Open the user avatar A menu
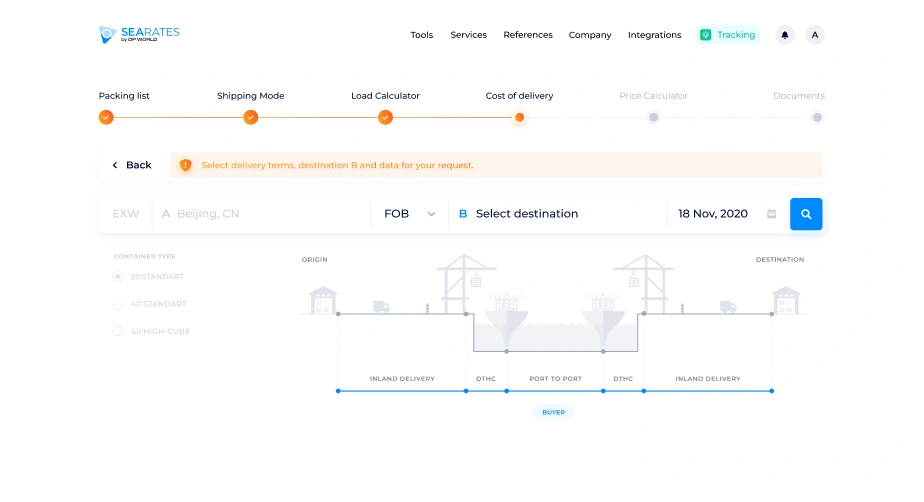924x502 pixels. [x=814, y=35]
